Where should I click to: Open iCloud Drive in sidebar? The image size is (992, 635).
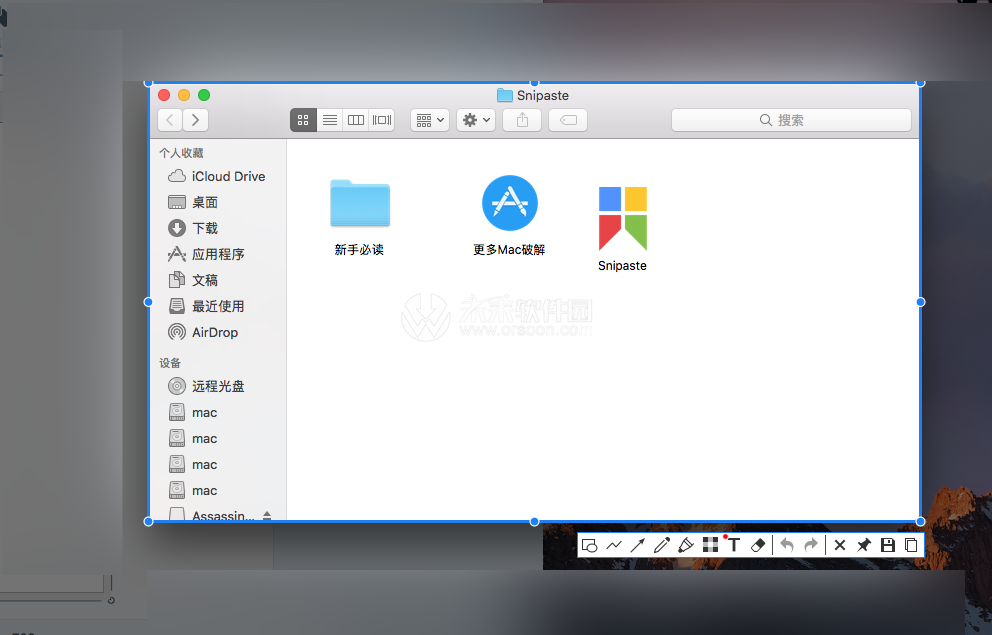pyautogui.click(x=216, y=176)
